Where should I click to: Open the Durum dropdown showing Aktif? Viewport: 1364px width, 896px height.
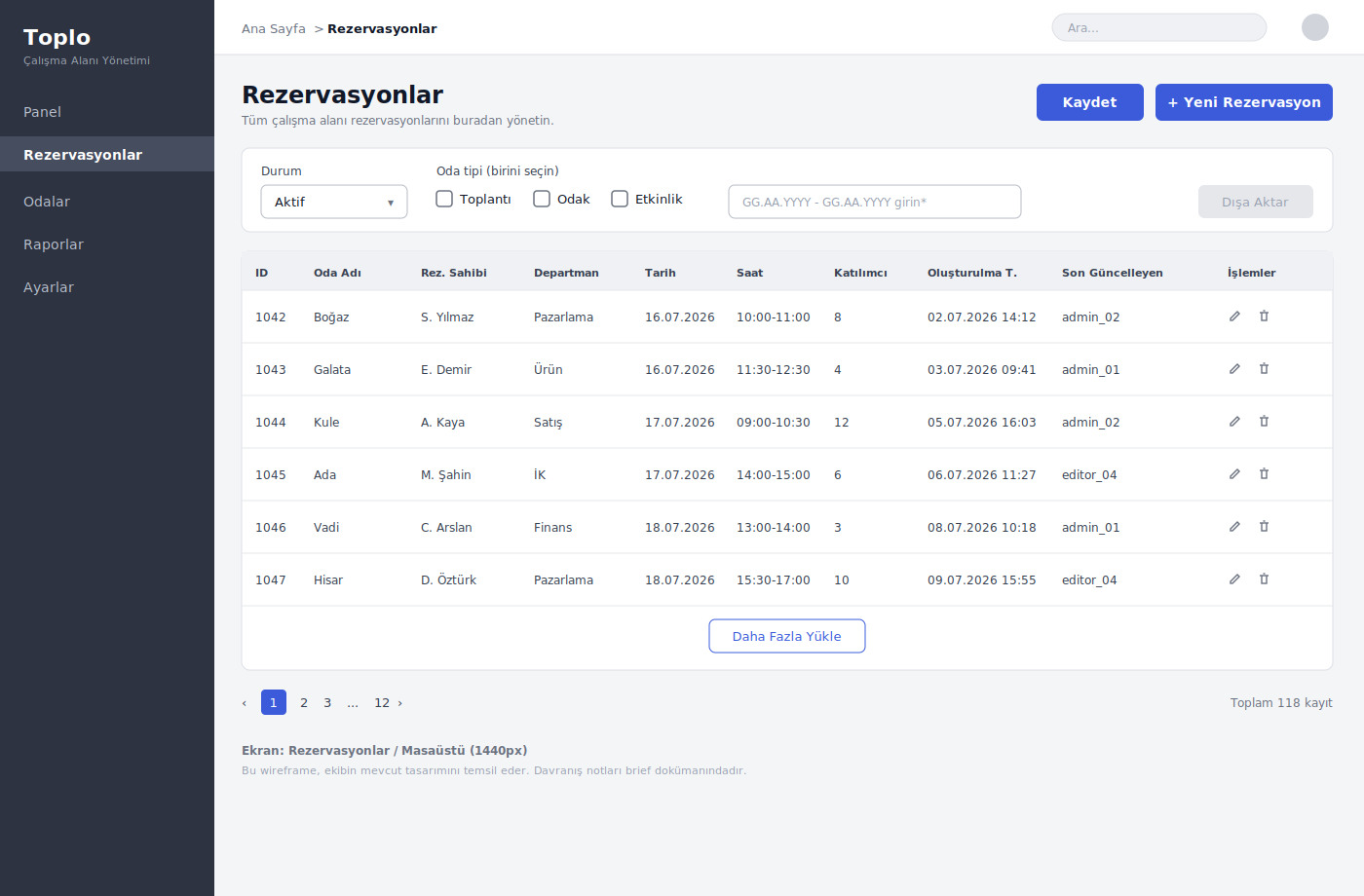coord(334,202)
